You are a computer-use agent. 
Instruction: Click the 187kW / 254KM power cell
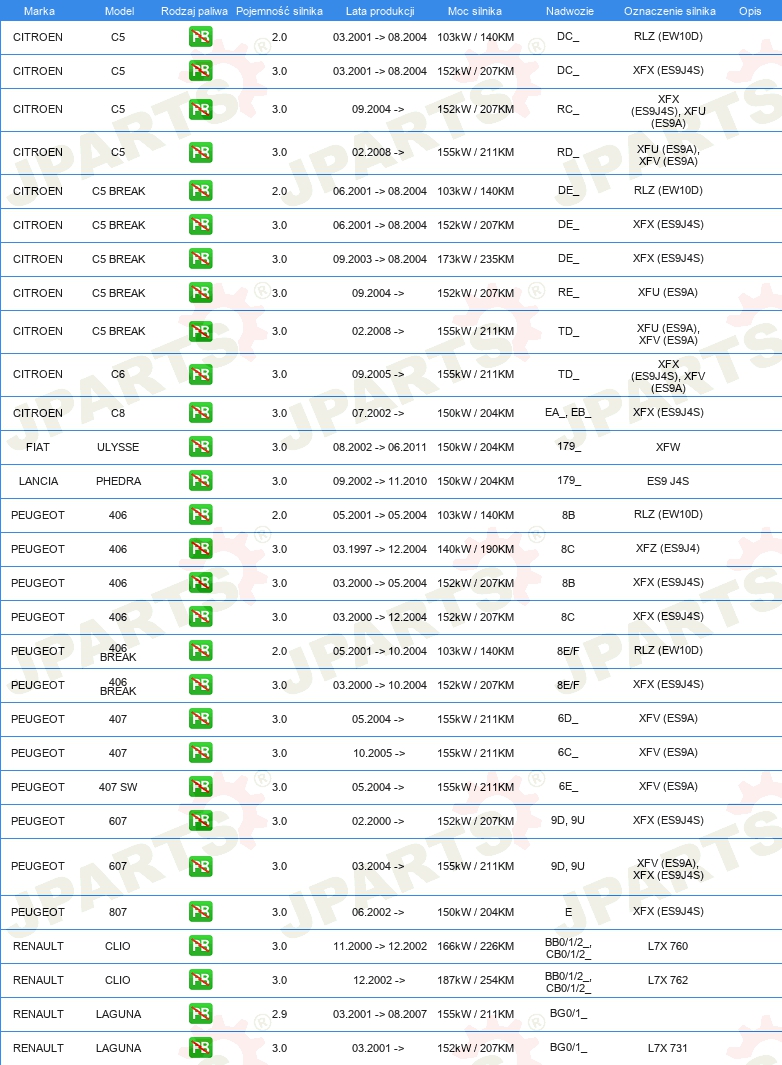tap(476, 979)
